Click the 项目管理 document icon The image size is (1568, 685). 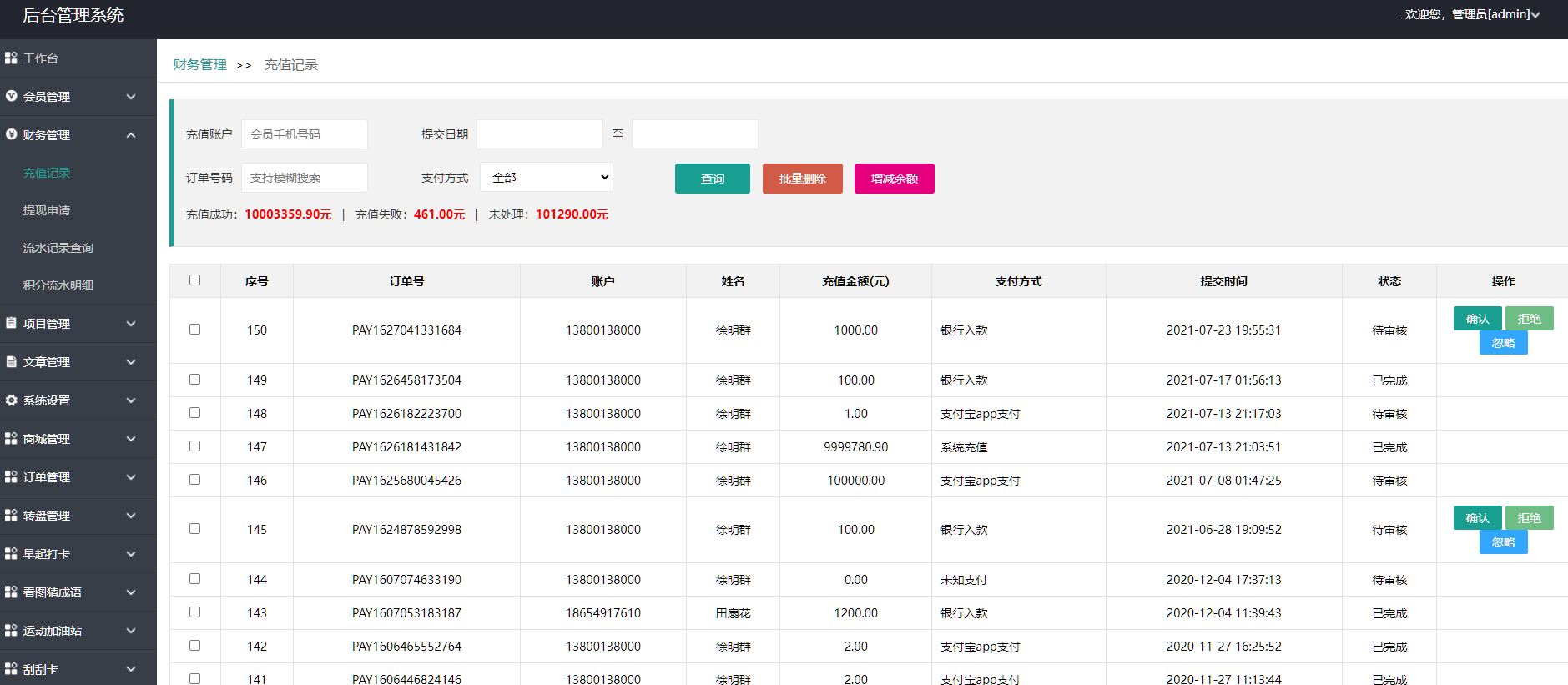11,323
